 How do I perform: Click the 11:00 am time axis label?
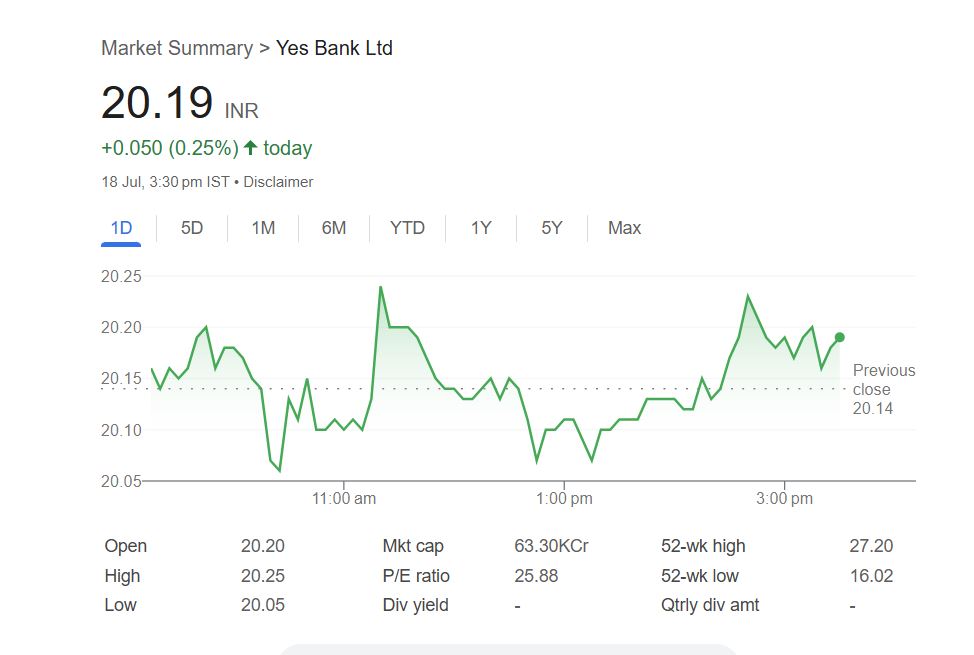pos(344,498)
